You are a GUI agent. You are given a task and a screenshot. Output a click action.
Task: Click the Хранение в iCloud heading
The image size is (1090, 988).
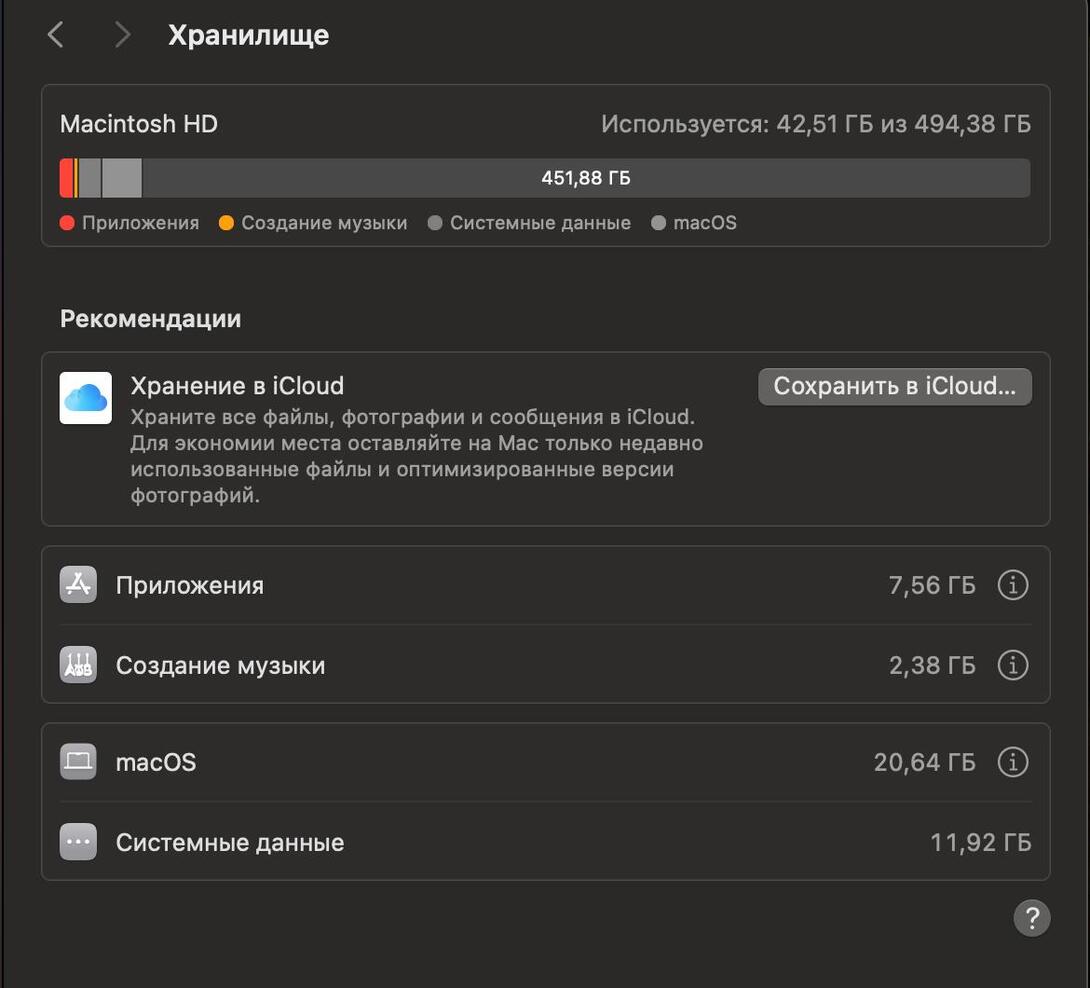237,386
